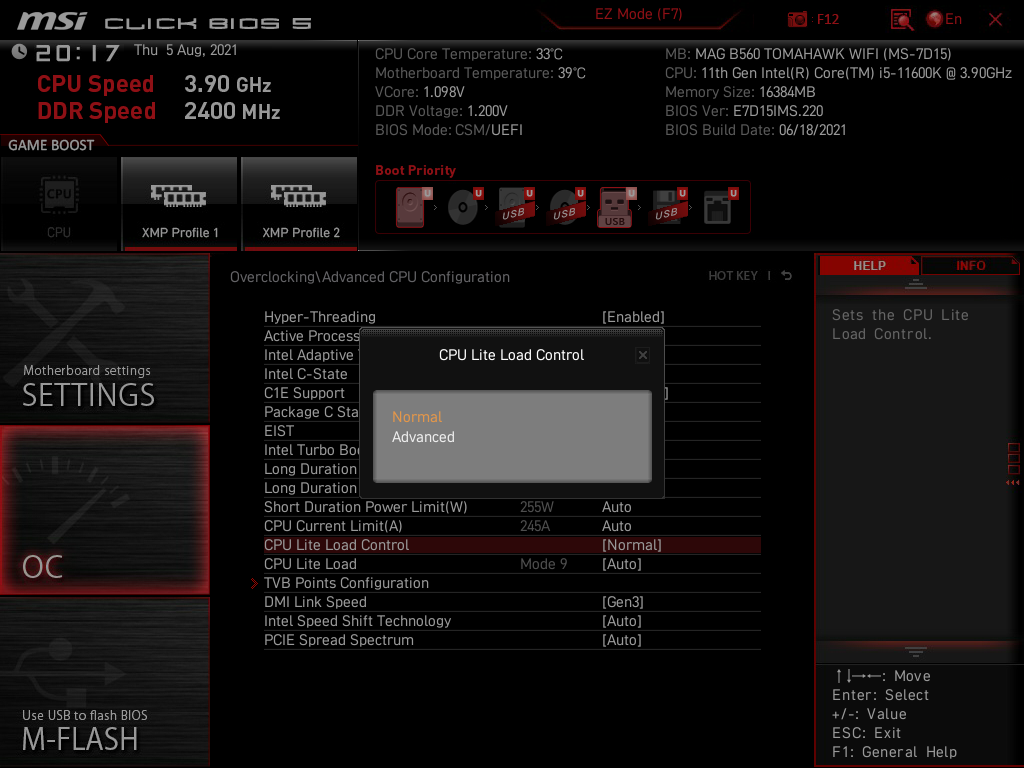This screenshot has height=768, width=1024.
Task: Change language via the En globe icon
Action: (x=944, y=20)
